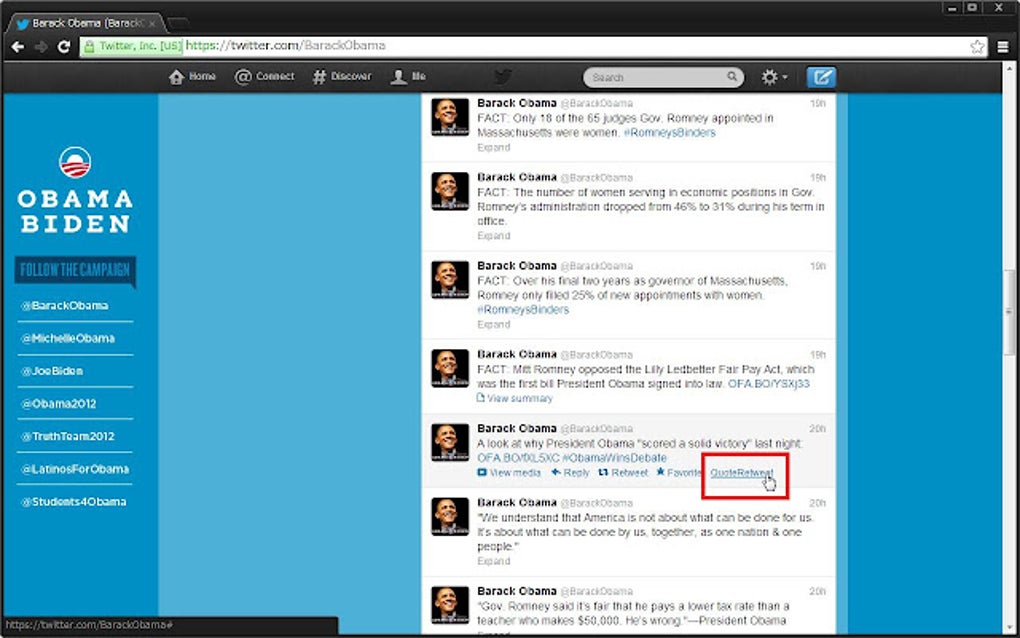Bookmark the page with the star icon
1020x638 pixels.
976,45
